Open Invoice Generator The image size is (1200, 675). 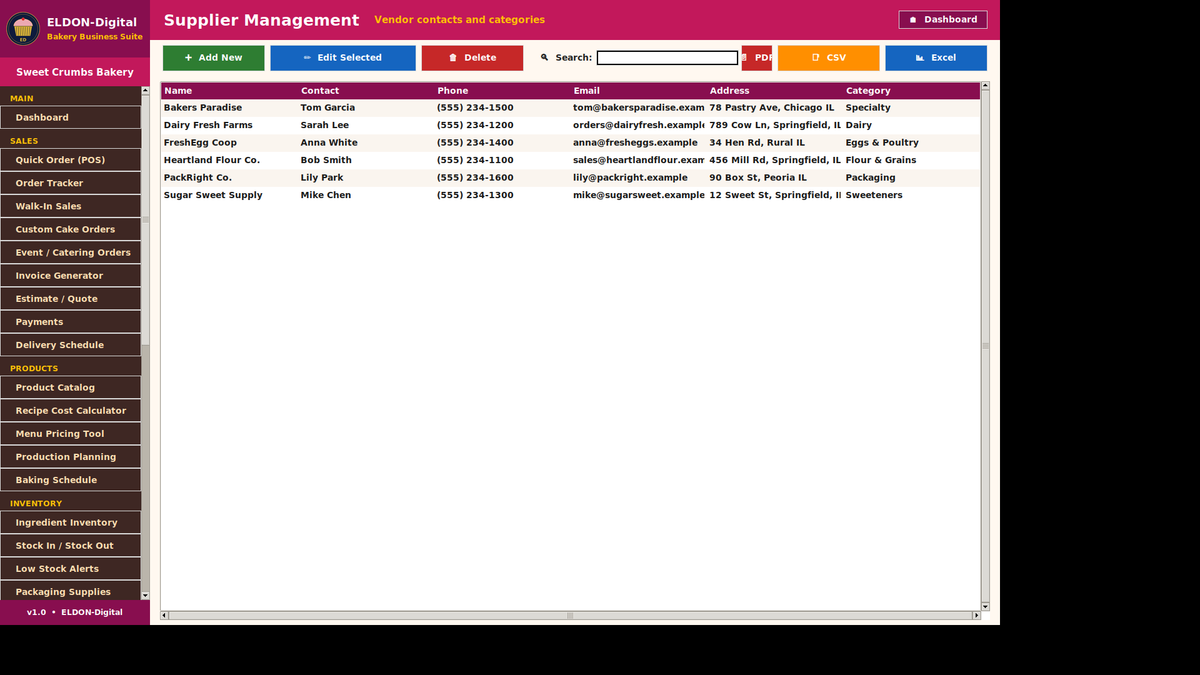70,276
